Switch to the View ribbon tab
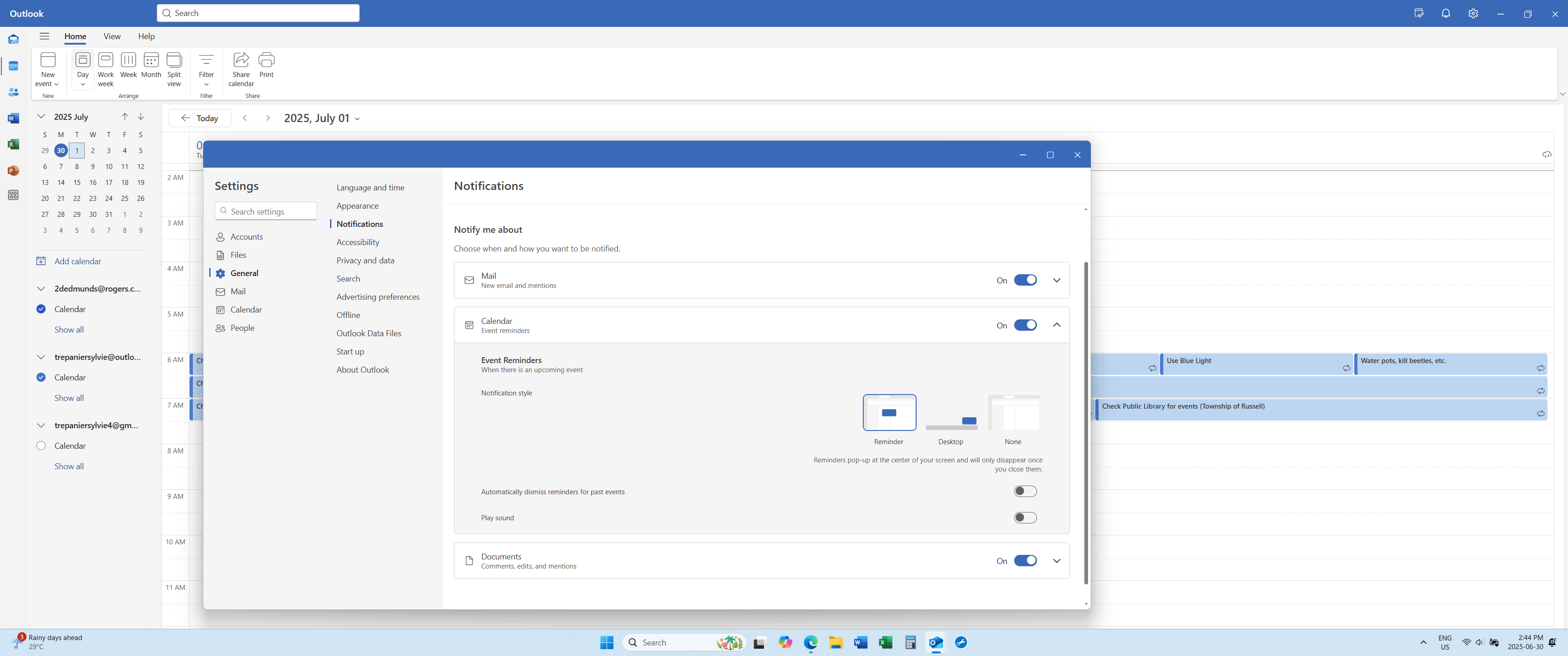The width and height of the screenshot is (1568, 656). pos(112,36)
